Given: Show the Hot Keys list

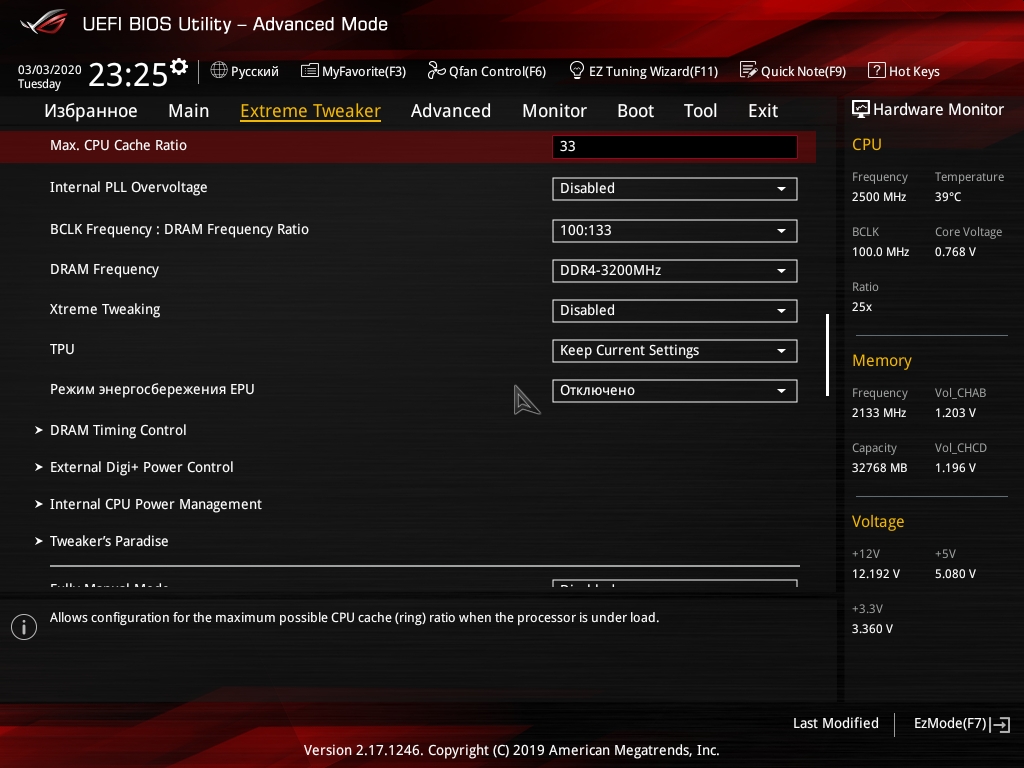Looking at the screenshot, I should [904, 71].
